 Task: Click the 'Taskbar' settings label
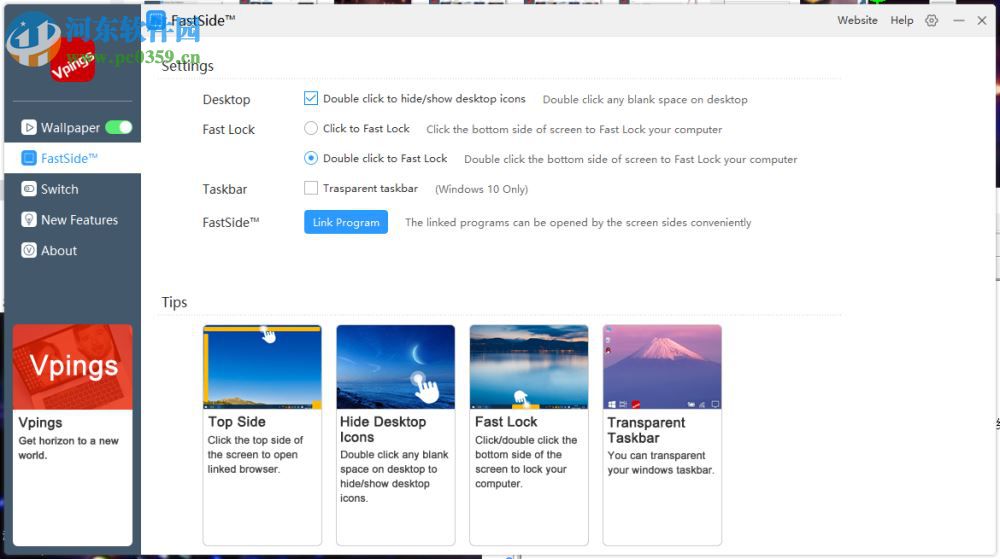pyautogui.click(x=224, y=189)
